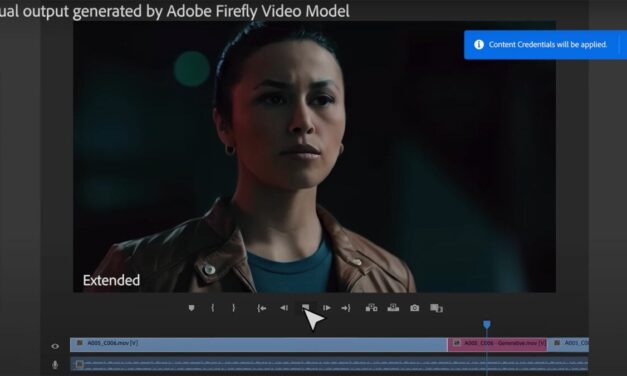The image size is (627, 376).
Task: Click the 'Extended' label in preview
Action: coord(112,280)
